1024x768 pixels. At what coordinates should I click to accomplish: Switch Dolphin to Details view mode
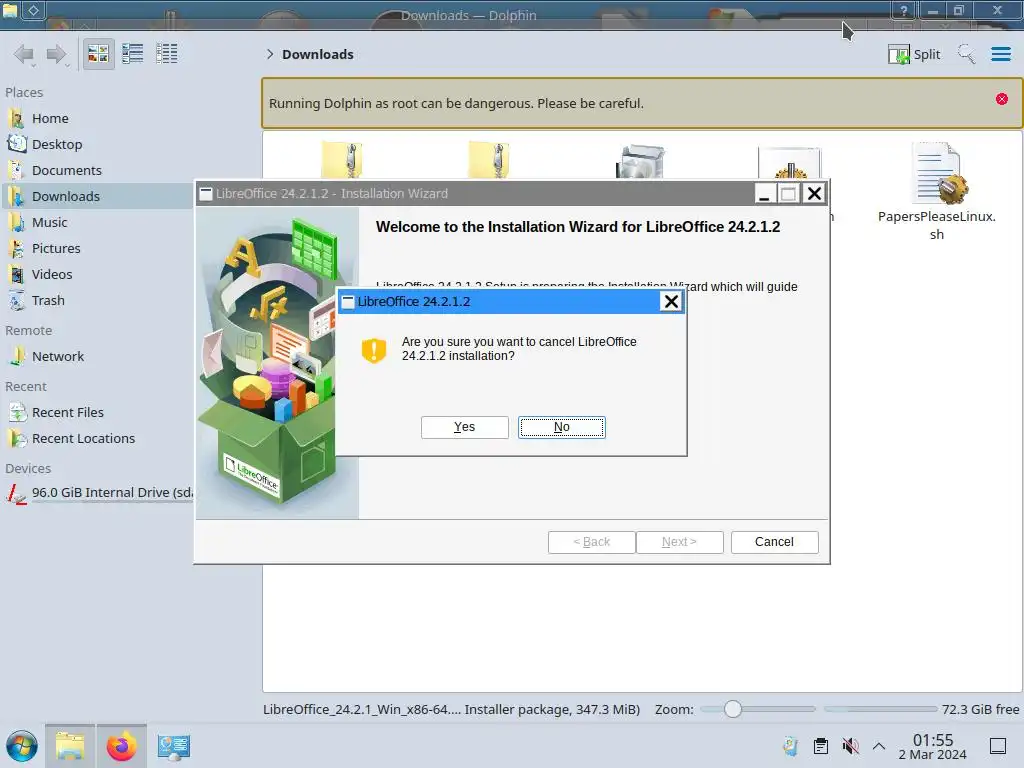tap(167, 54)
